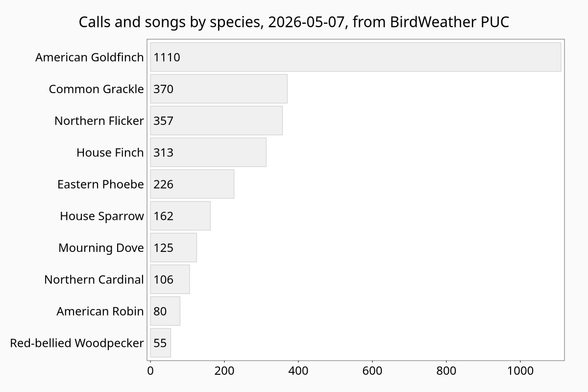Select the Northern Cardinal bar
Screen dimensions: 588x392
(170, 279)
